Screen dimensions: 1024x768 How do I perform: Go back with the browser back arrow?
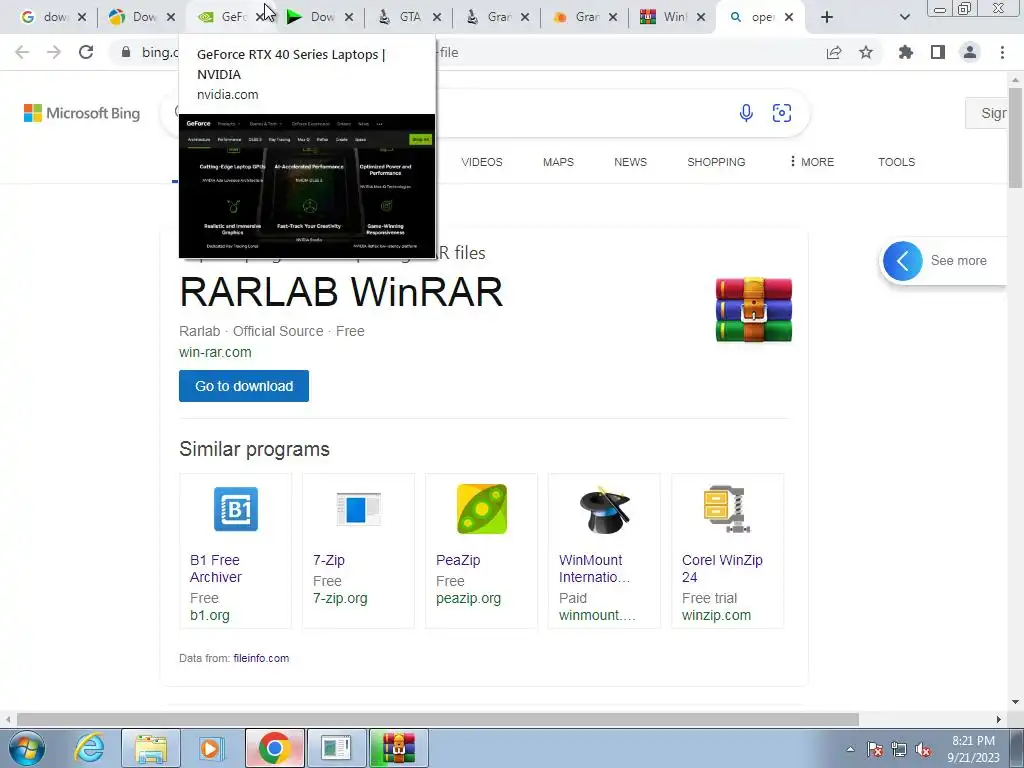point(22,52)
